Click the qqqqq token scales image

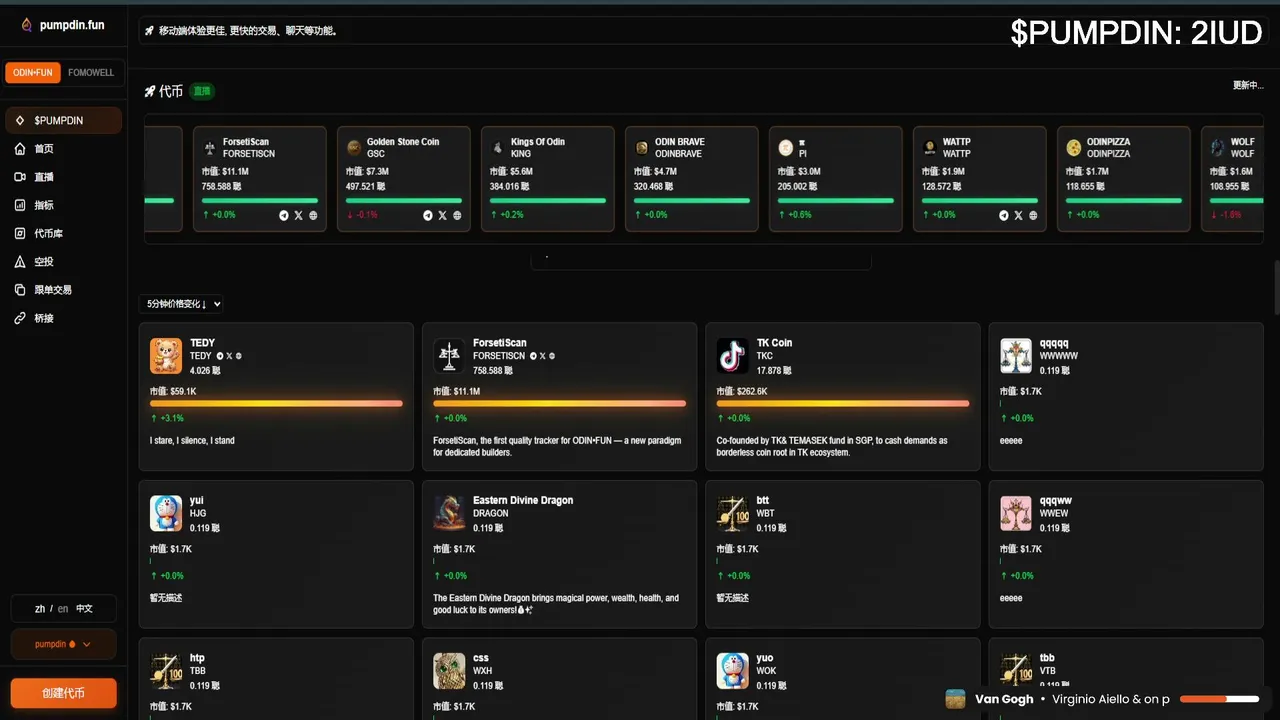pyautogui.click(x=1016, y=355)
